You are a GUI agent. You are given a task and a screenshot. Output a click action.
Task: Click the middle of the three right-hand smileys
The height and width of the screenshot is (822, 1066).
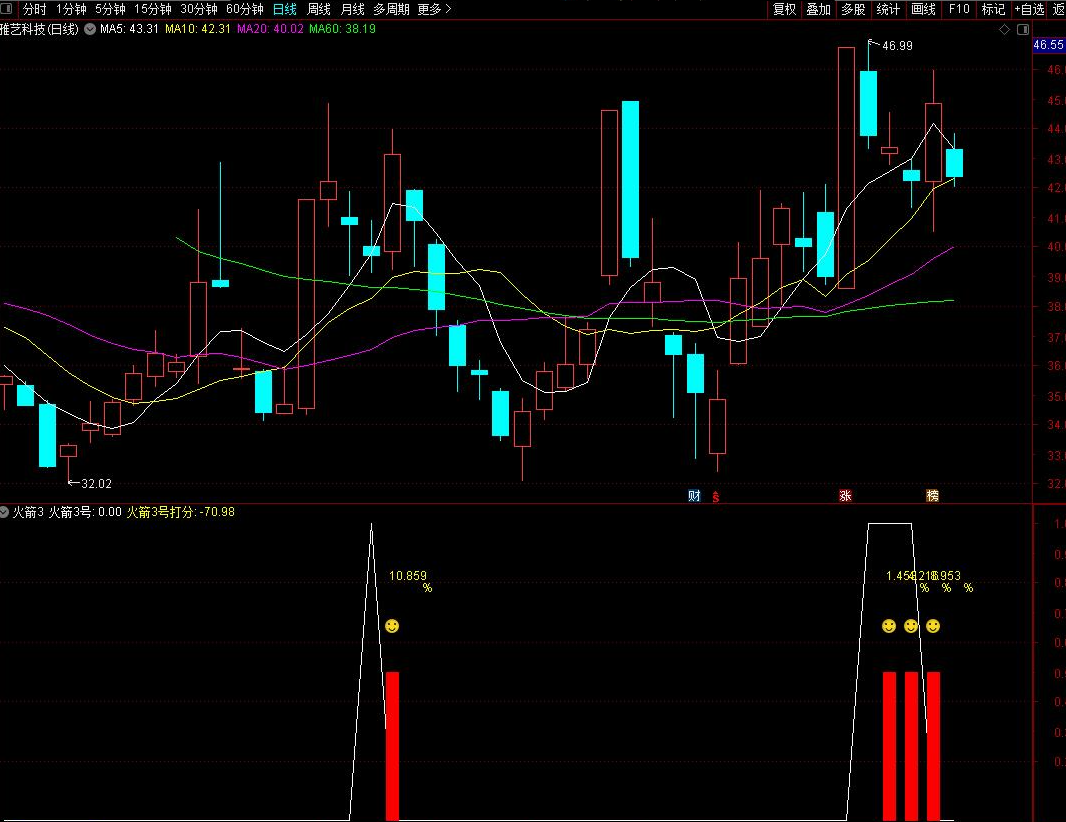click(911, 626)
